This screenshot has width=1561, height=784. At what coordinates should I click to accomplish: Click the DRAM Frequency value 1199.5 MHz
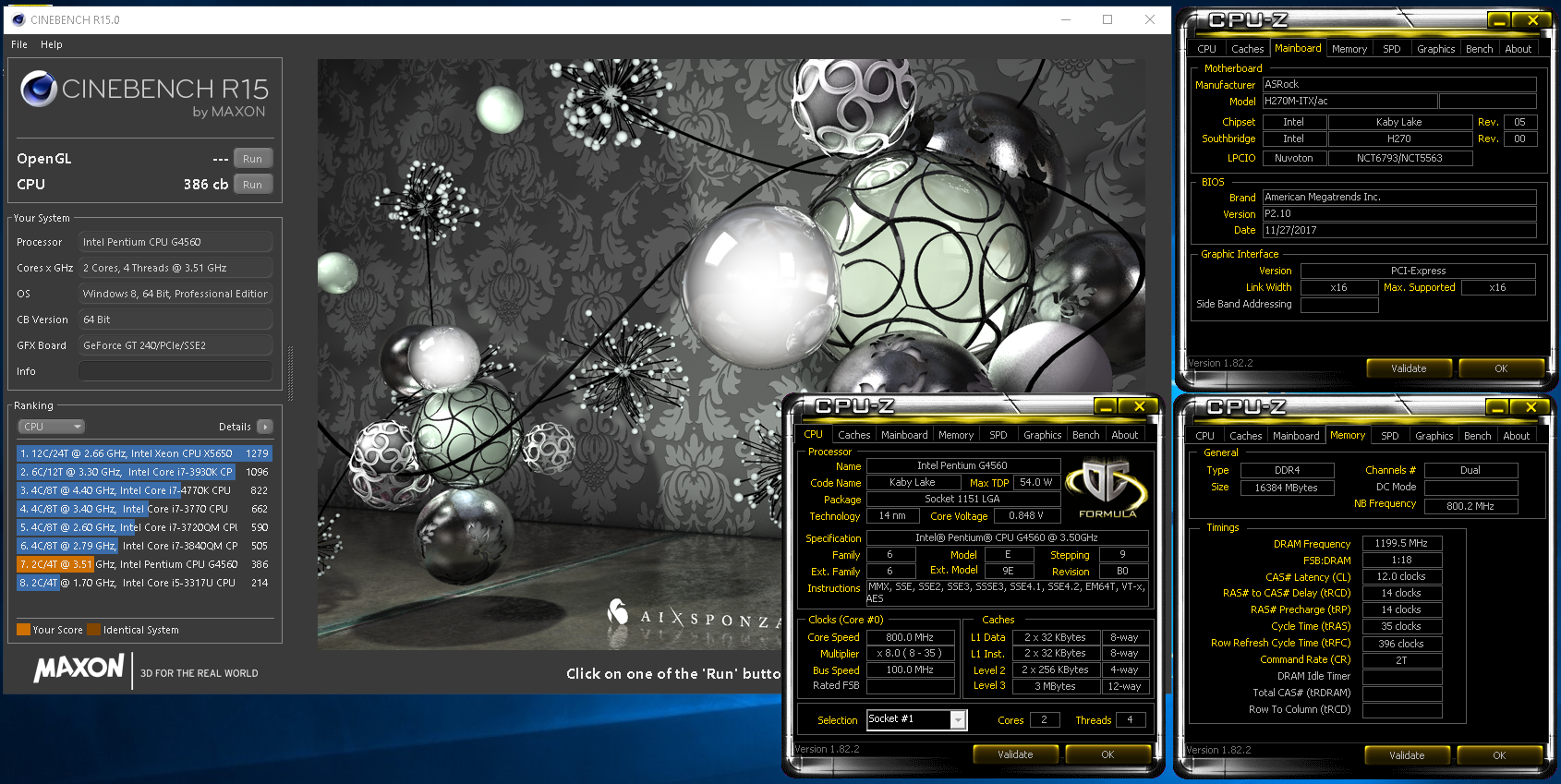1401,544
